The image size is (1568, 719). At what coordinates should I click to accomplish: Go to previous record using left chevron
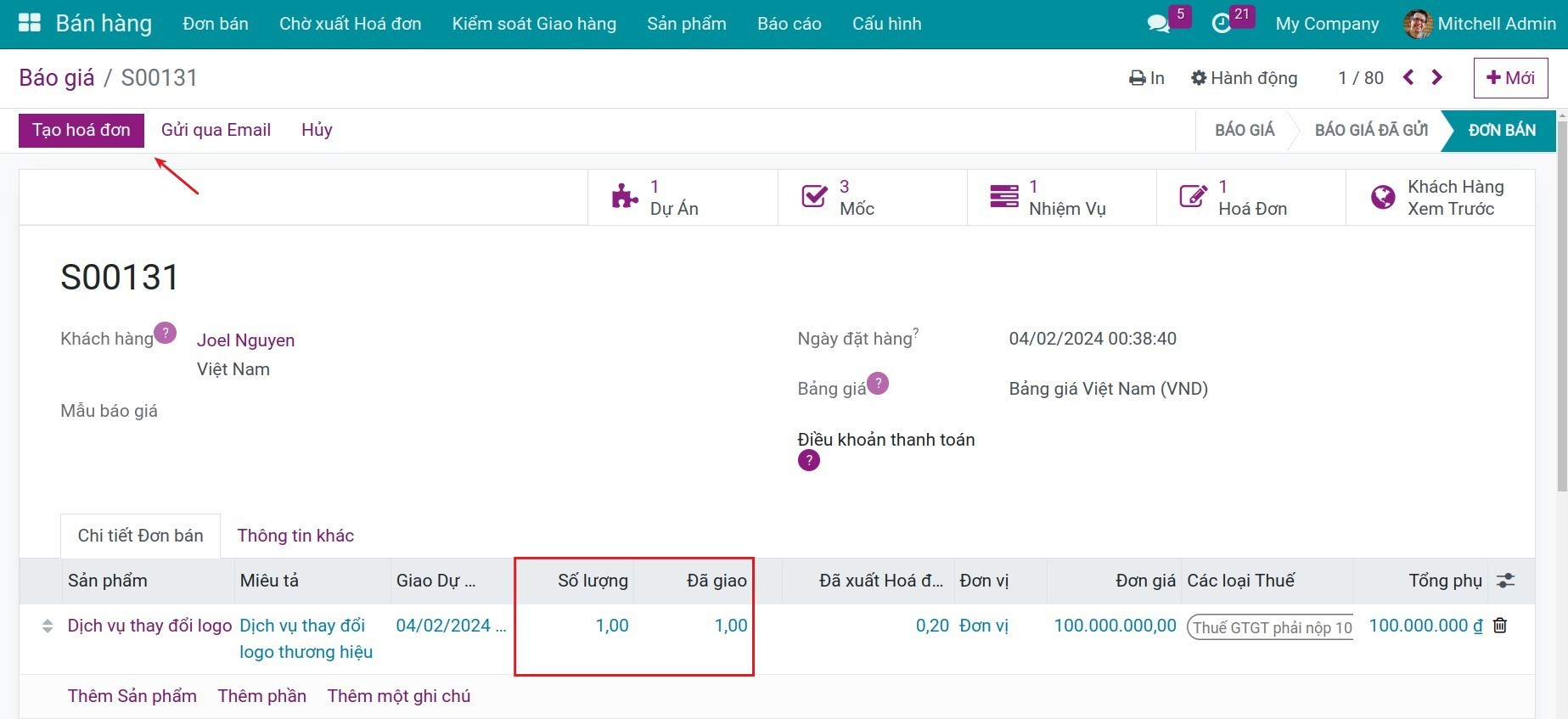click(1409, 77)
